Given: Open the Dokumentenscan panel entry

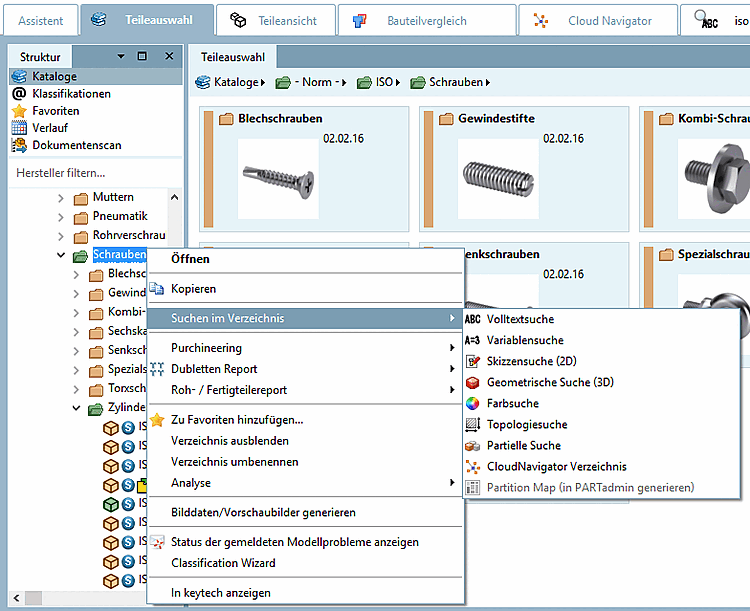Looking at the screenshot, I should (76, 145).
